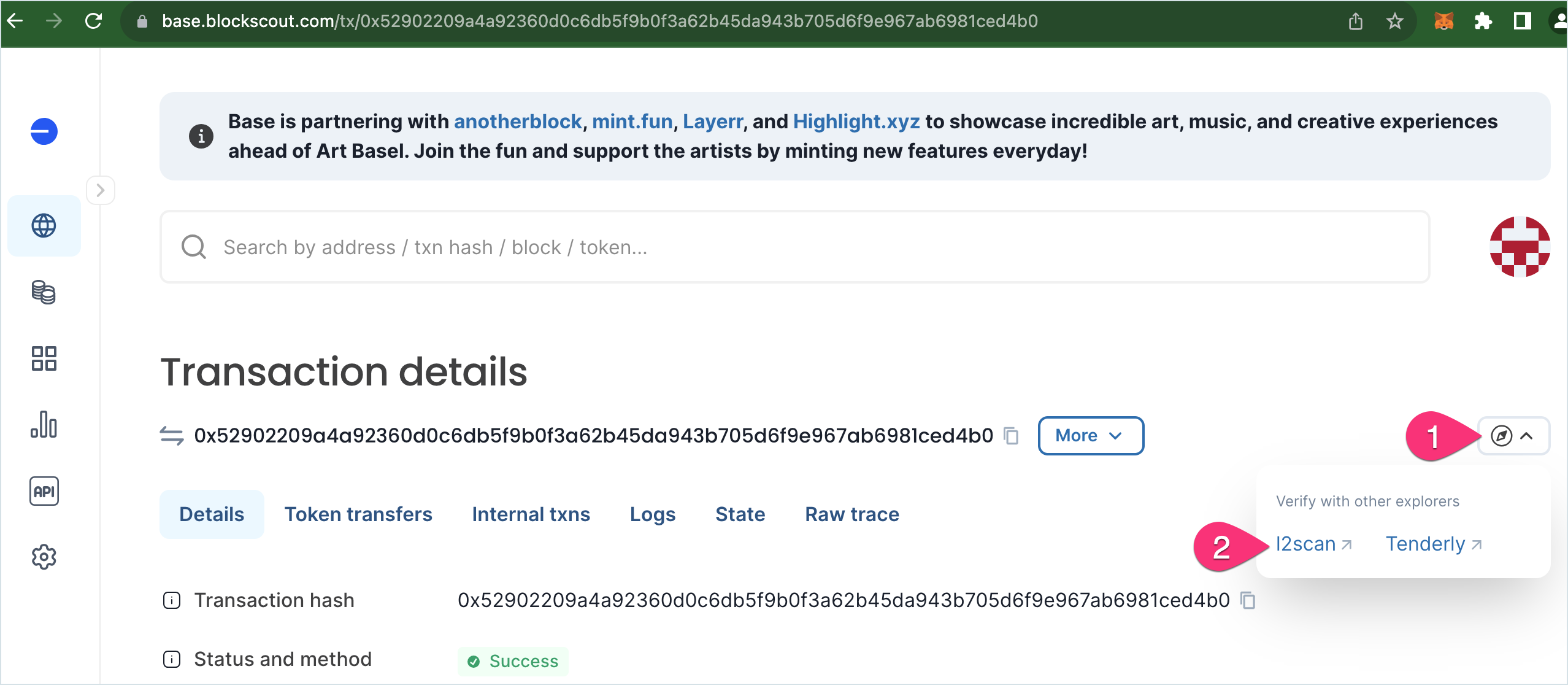Open the Blockchain globe sidebar icon
This screenshot has width=1568, height=685.
[44, 226]
